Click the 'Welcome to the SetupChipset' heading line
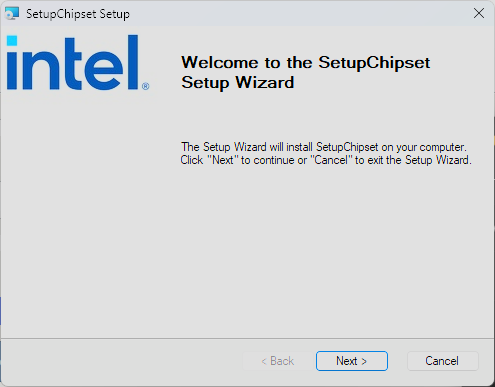 (x=306, y=62)
